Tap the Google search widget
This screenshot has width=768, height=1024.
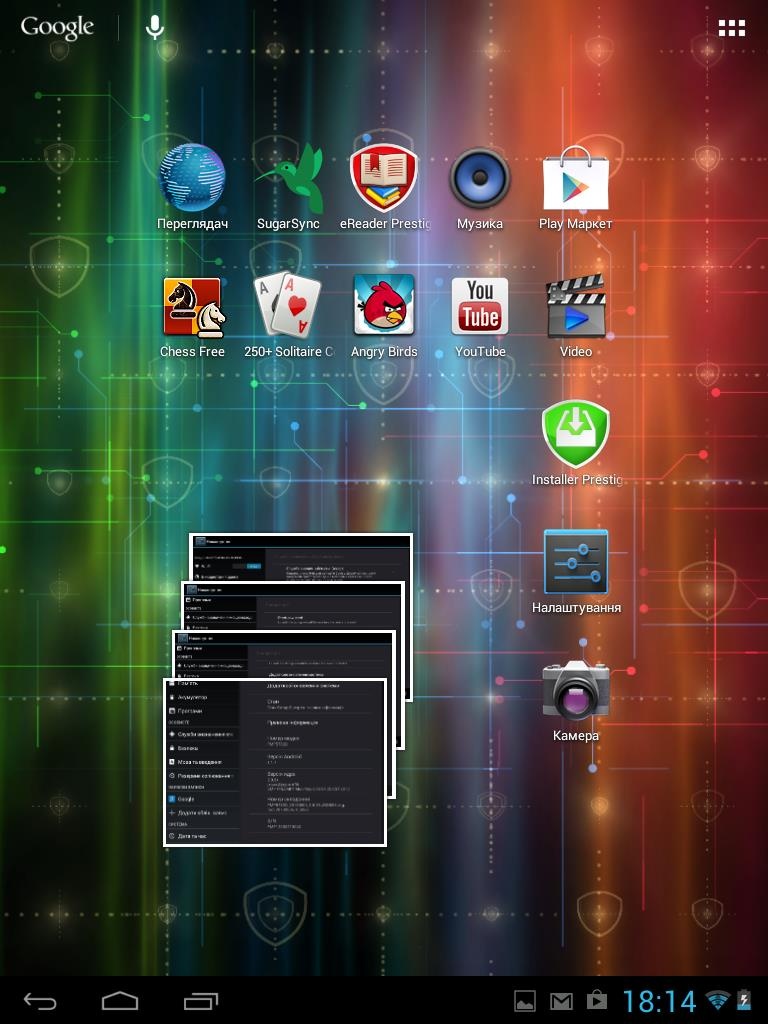57,28
